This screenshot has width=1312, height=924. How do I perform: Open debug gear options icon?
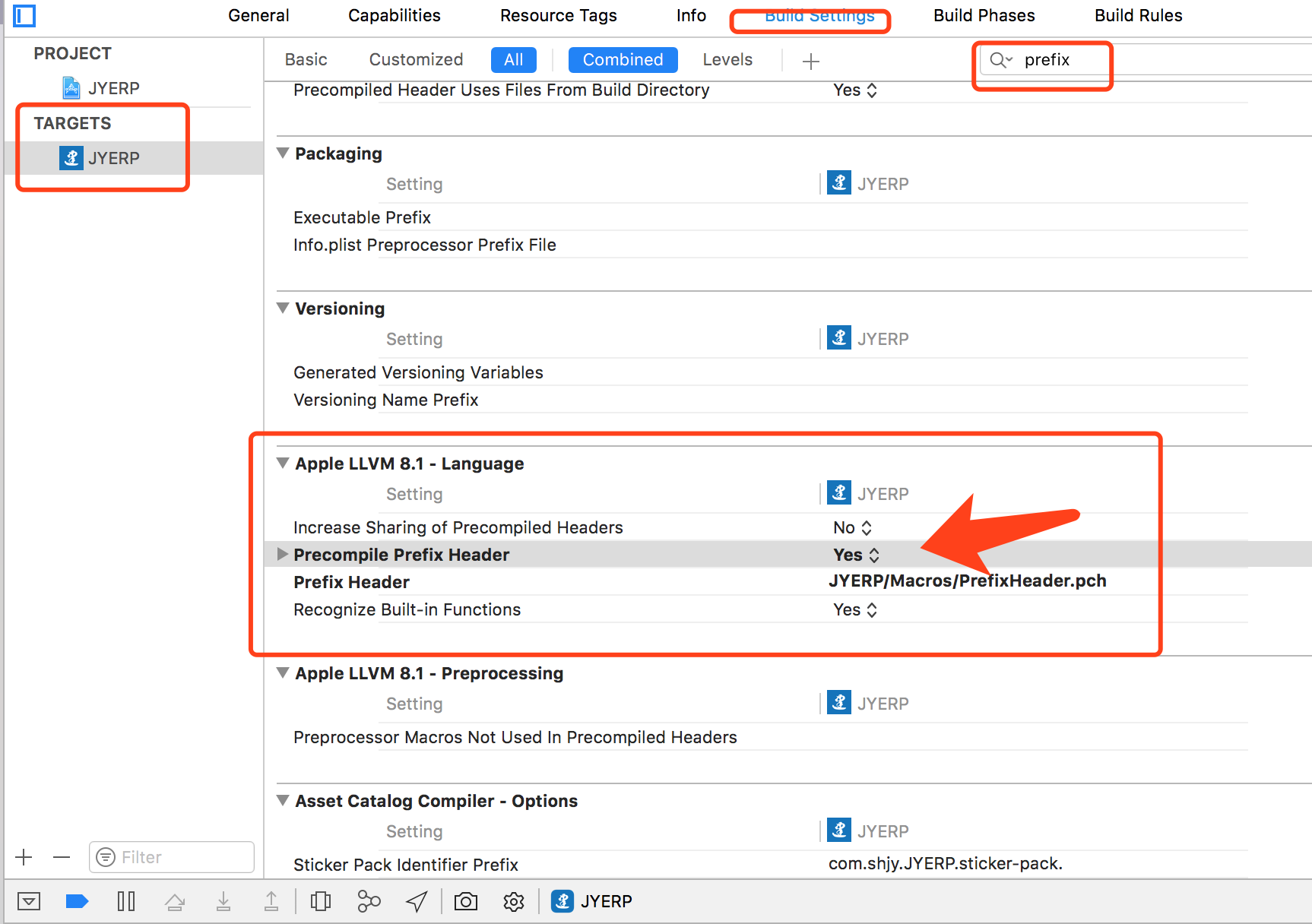point(514,901)
